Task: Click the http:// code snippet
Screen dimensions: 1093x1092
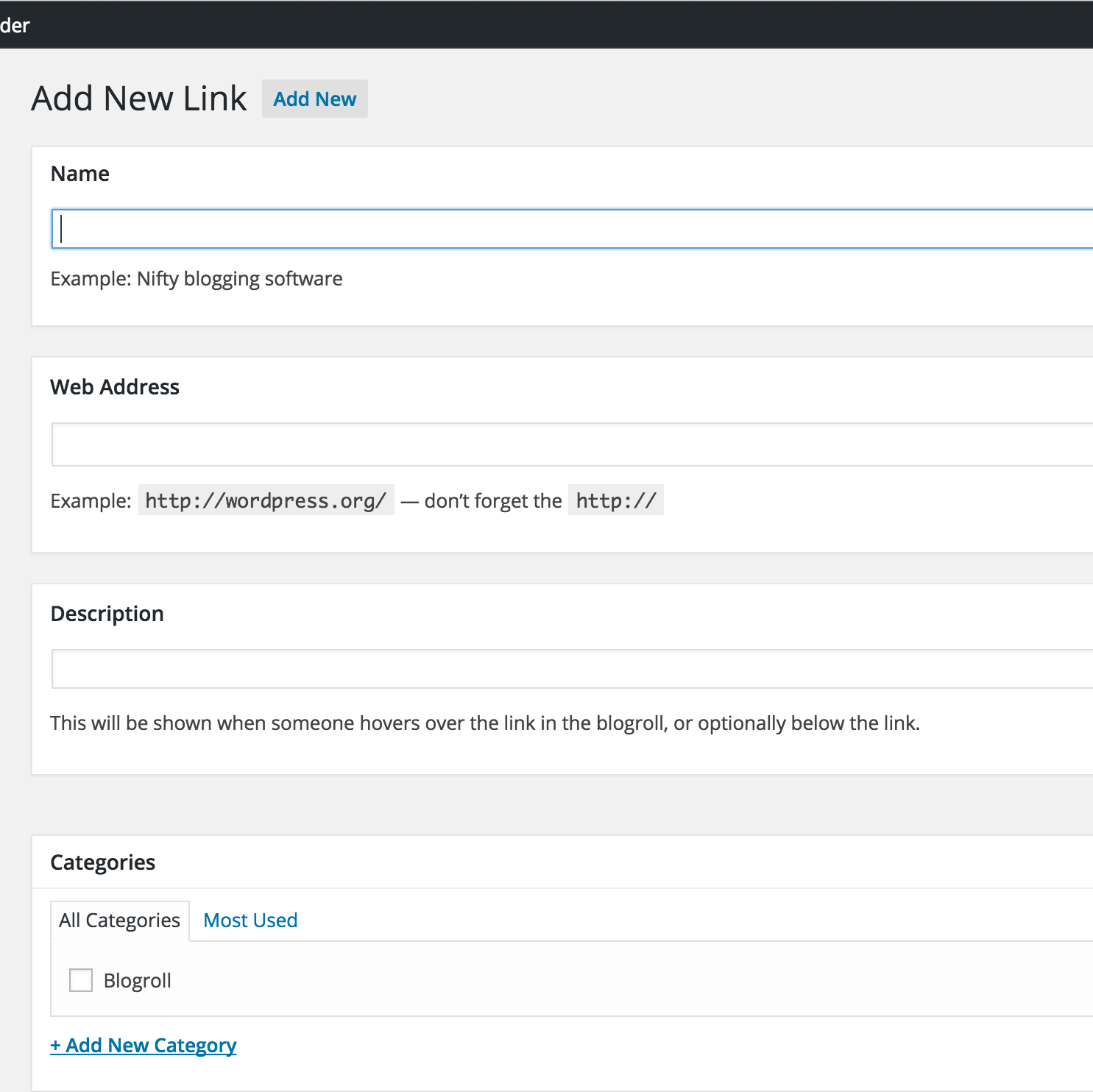Action: [615, 500]
